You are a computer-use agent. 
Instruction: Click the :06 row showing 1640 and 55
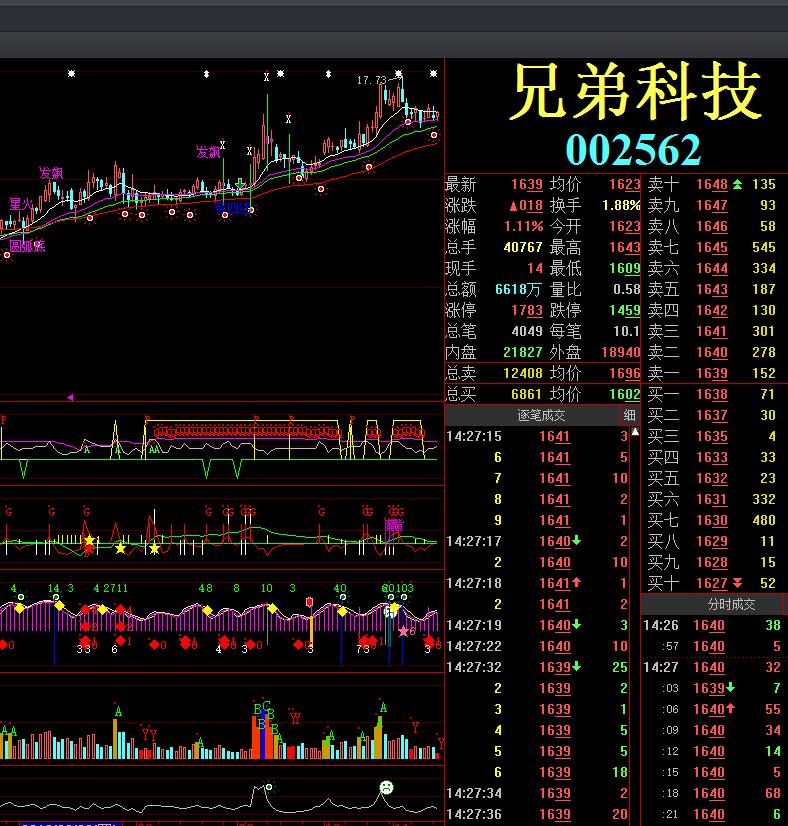(x=712, y=709)
